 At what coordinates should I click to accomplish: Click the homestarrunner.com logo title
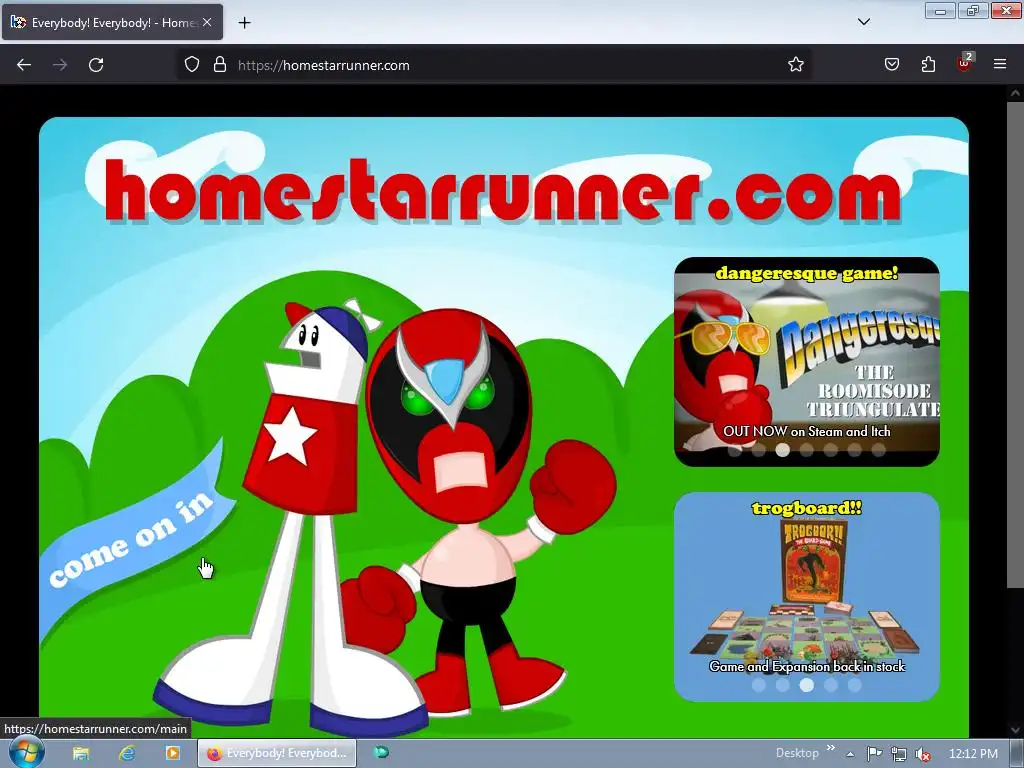(x=504, y=190)
